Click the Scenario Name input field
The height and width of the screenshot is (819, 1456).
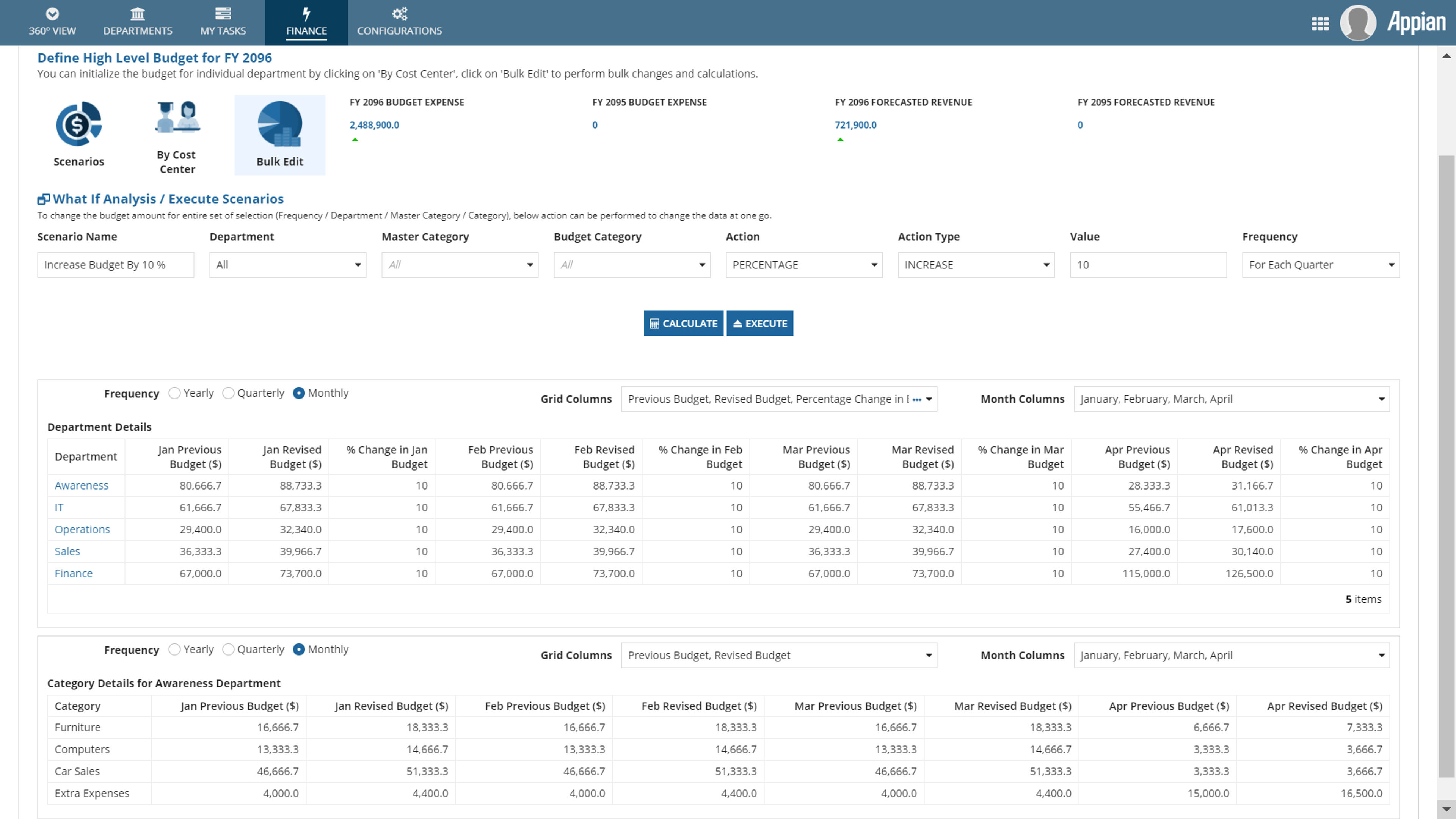pyautogui.click(x=115, y=265)
